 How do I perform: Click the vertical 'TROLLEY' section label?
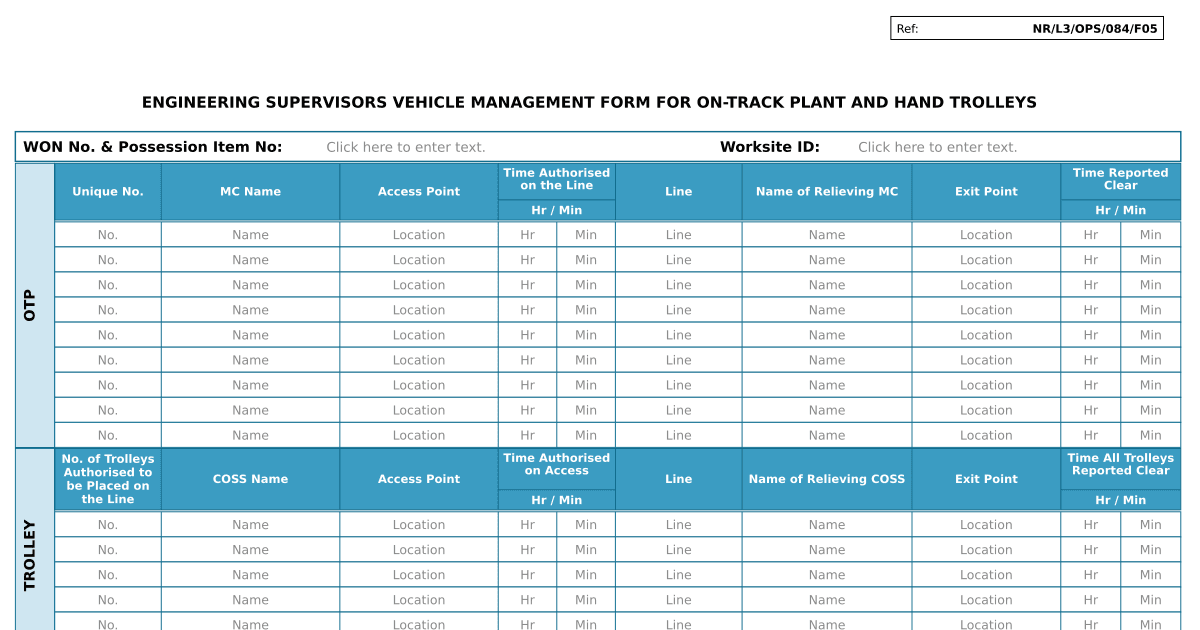[30, 555]
